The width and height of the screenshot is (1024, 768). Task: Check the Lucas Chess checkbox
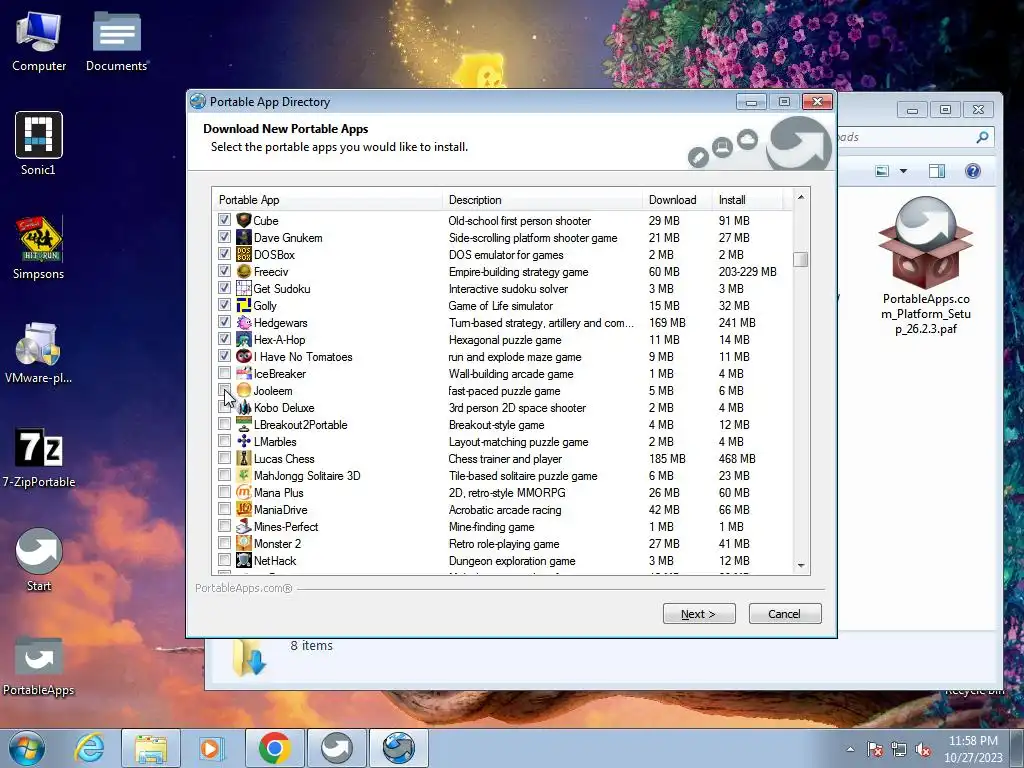click(225, 458)
